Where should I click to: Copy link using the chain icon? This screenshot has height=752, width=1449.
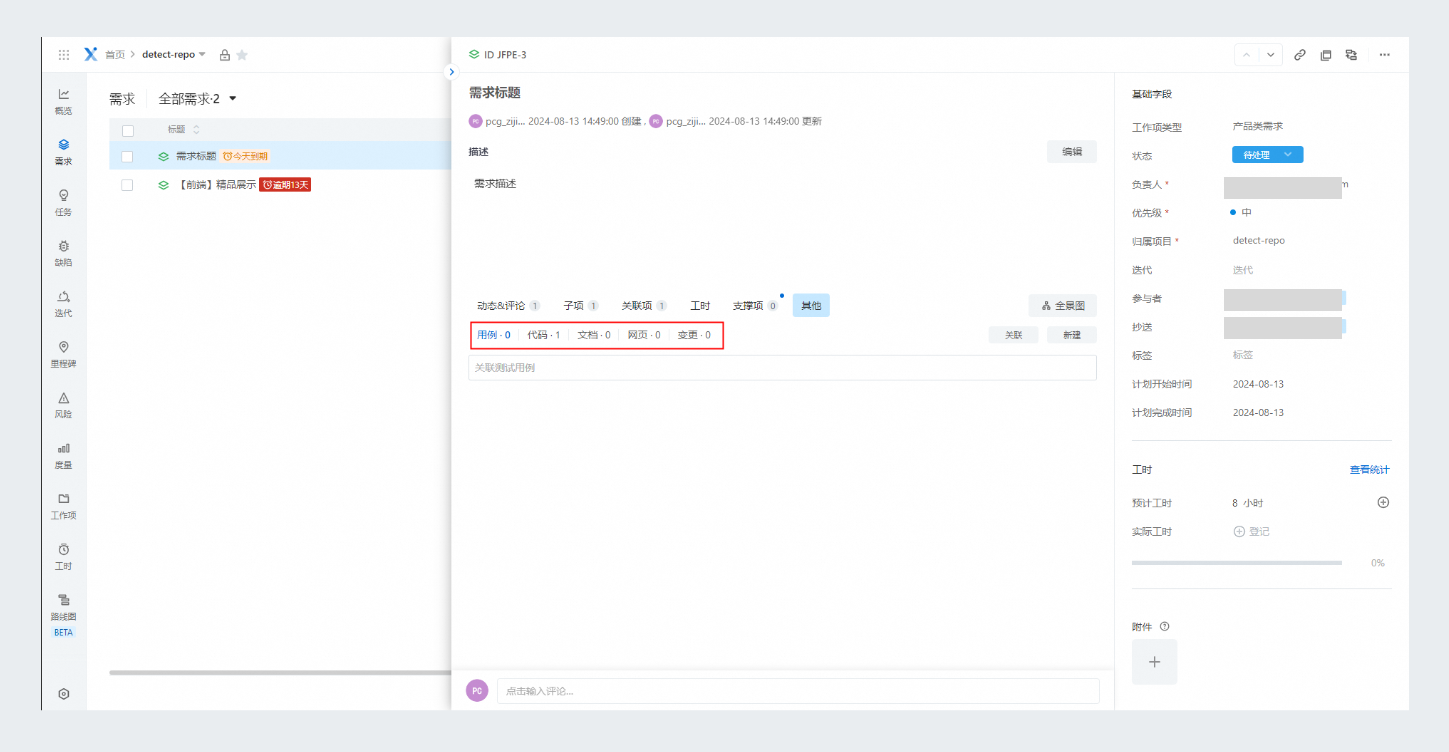[x=1300, y=55]
